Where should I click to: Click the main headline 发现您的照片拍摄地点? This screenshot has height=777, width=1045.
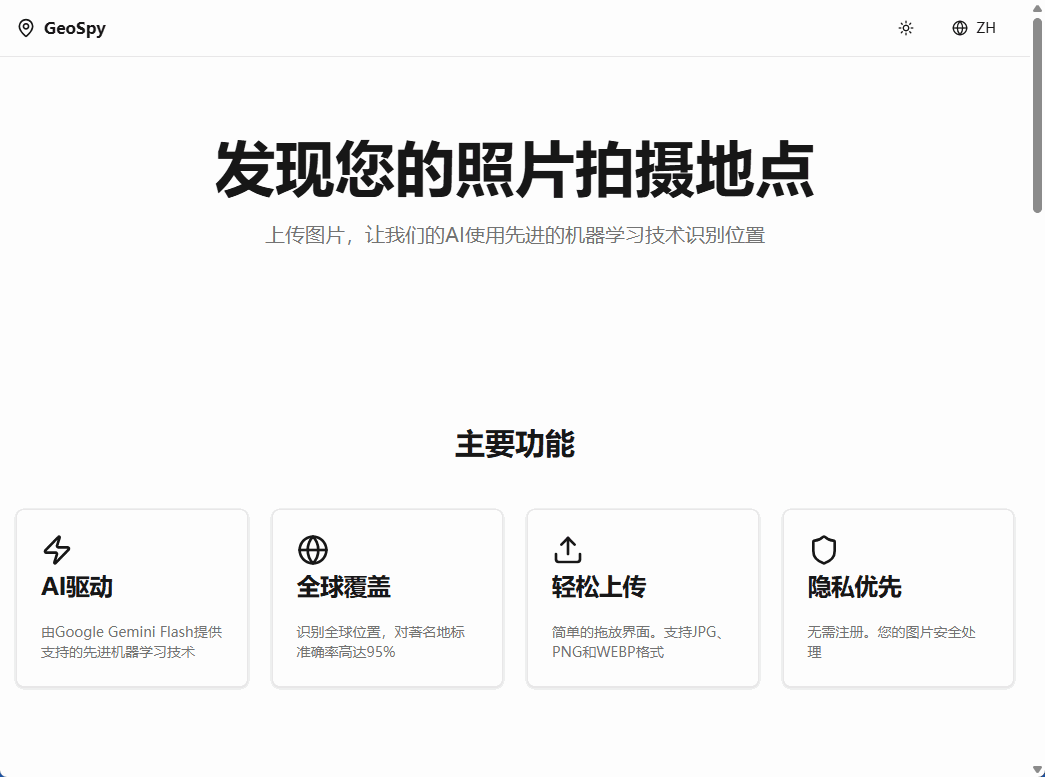pyautogui.click(x=515, y=170)
